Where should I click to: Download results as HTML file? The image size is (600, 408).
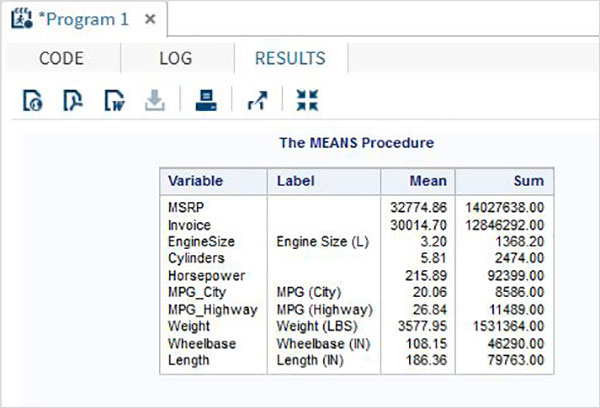tap(32, 99)
